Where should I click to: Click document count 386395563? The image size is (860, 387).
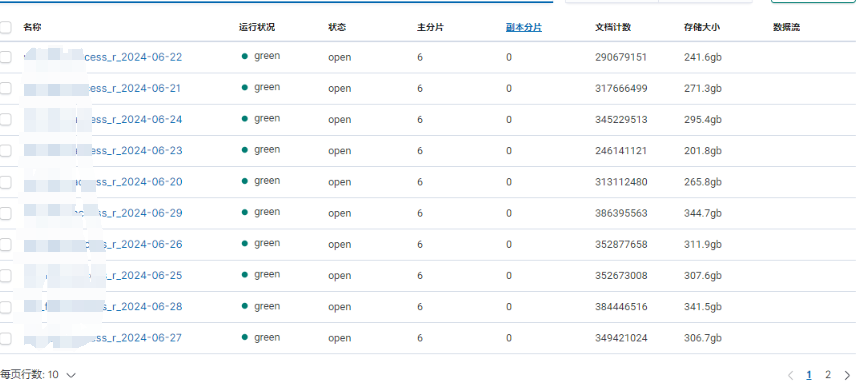pyautogui.click(x=621, y=213)
